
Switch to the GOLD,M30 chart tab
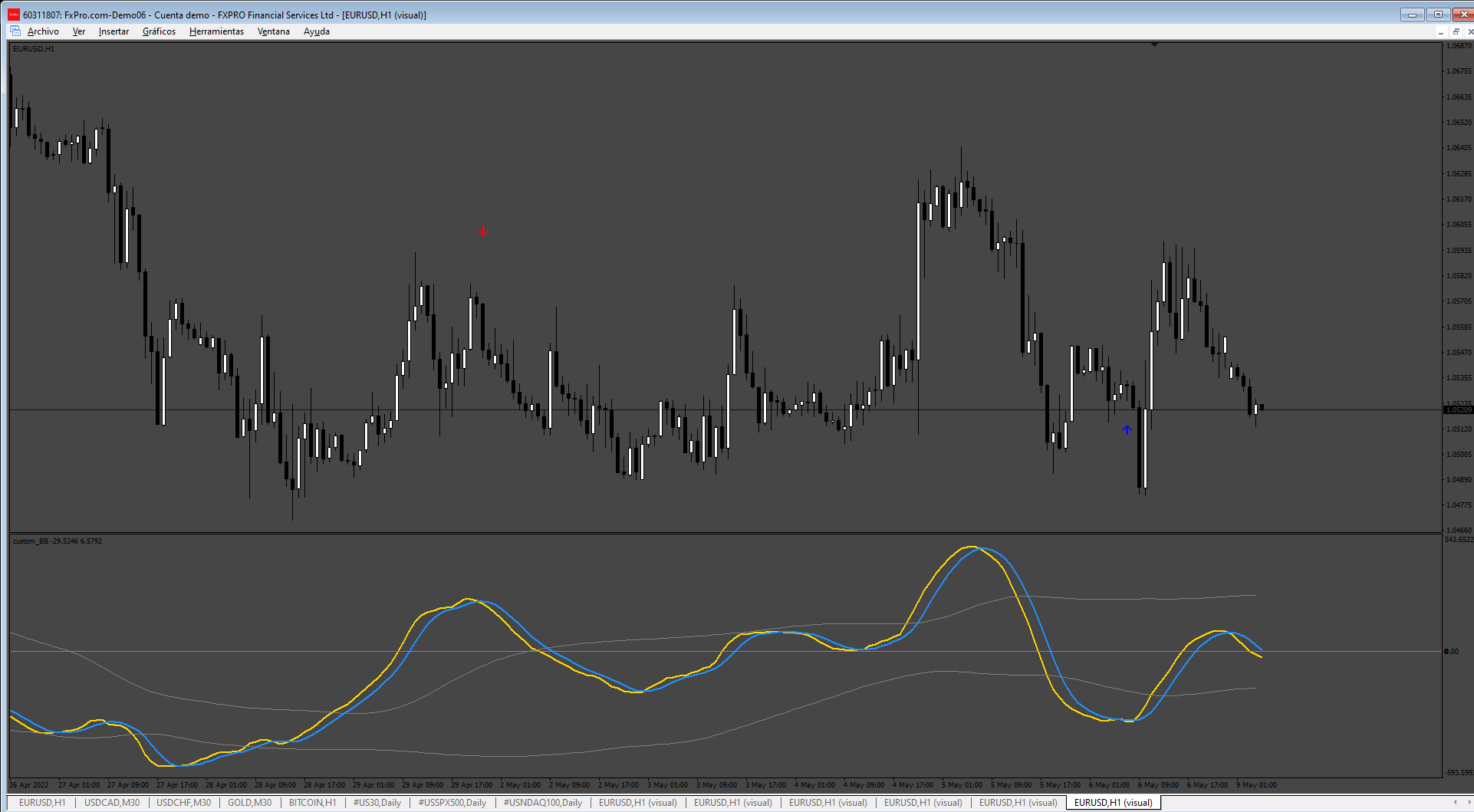(249, 803)
